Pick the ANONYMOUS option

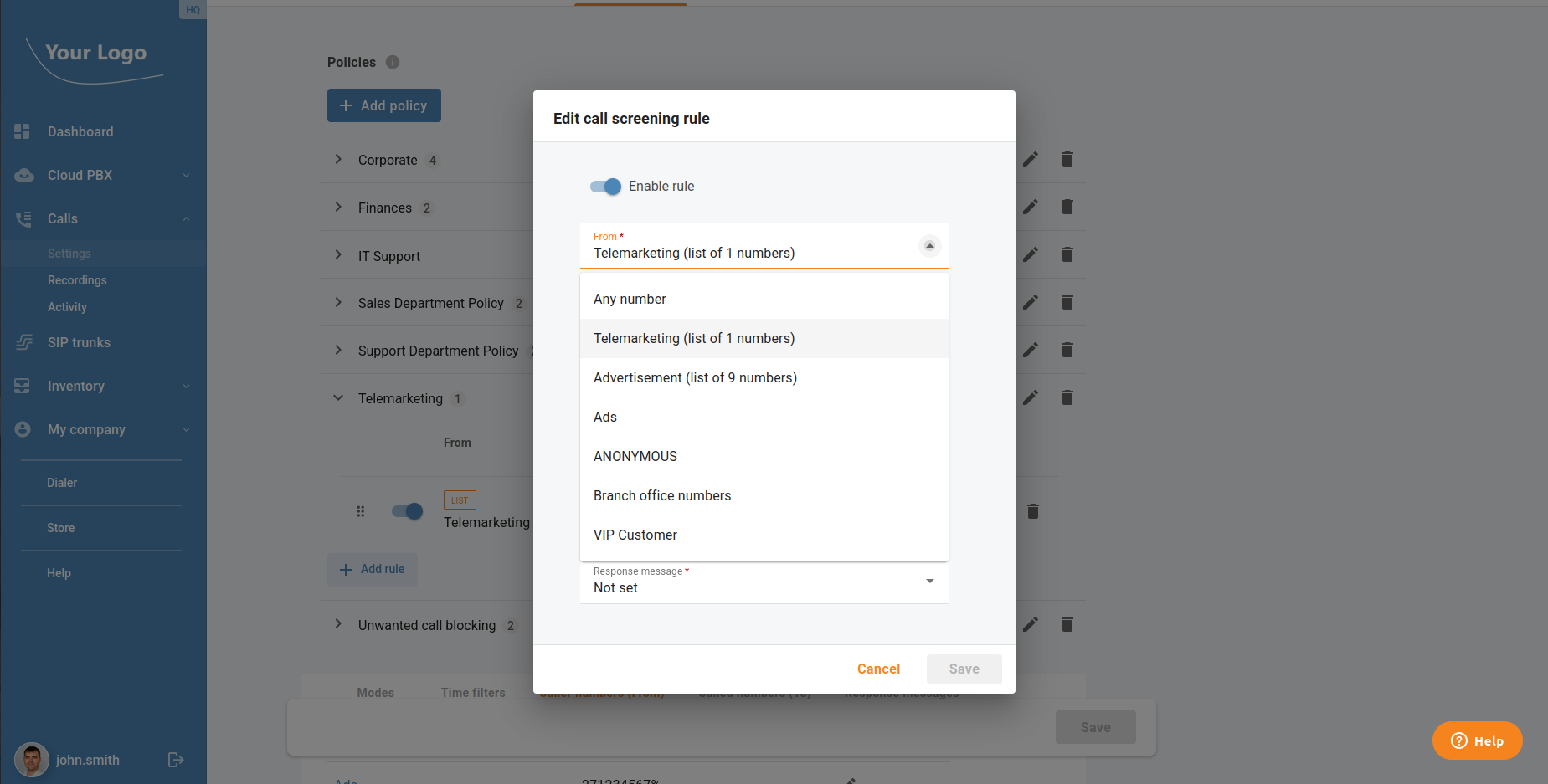click(635, 457)
